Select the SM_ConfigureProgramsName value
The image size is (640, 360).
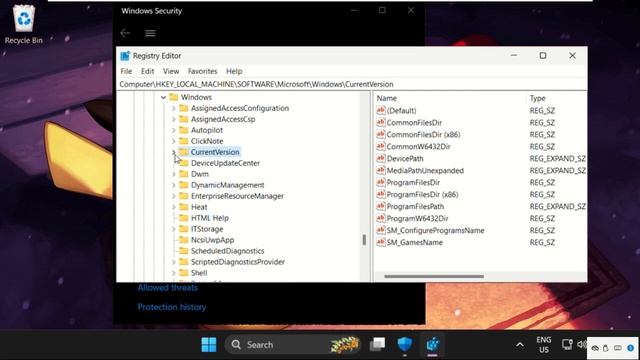436,230
